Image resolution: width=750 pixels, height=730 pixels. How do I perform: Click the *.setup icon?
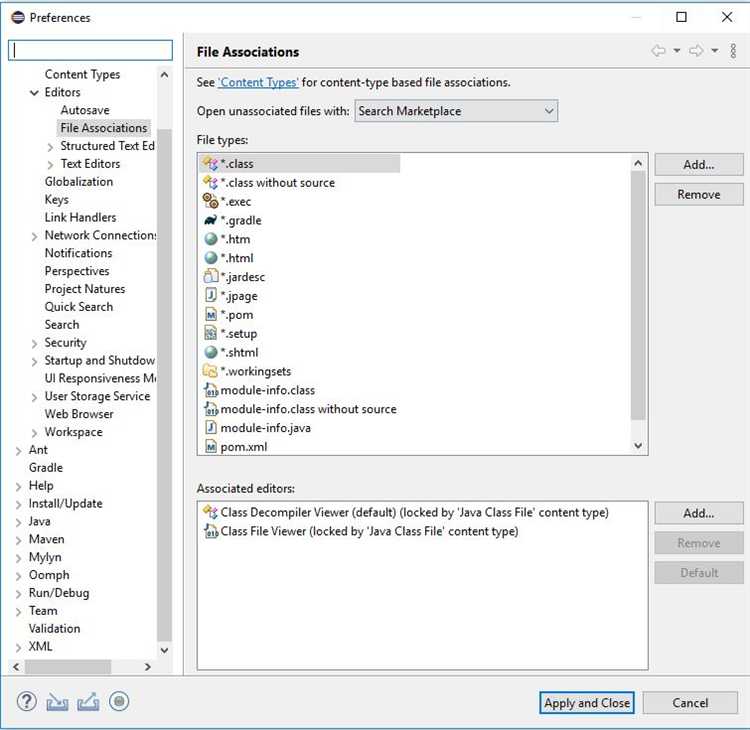[x=210, y=333]
